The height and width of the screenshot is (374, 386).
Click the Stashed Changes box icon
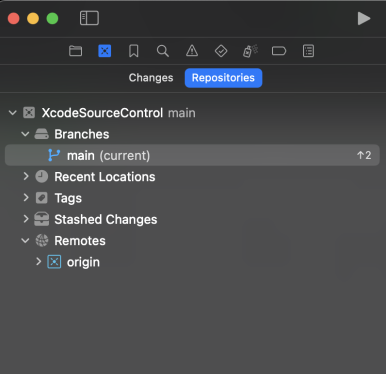coord(42,219)
